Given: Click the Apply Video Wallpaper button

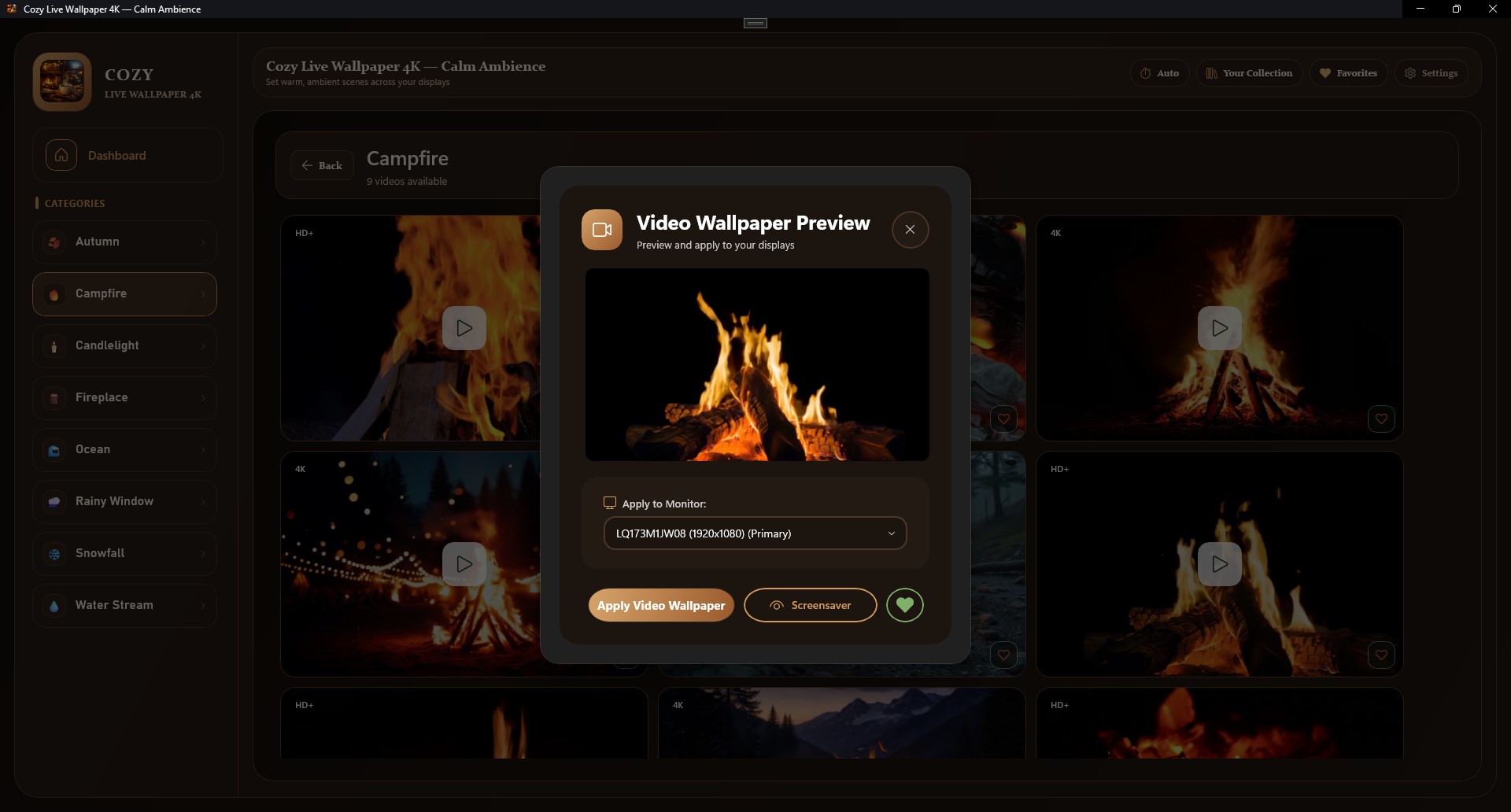Looking at the screenshot, I should point(661,605).
